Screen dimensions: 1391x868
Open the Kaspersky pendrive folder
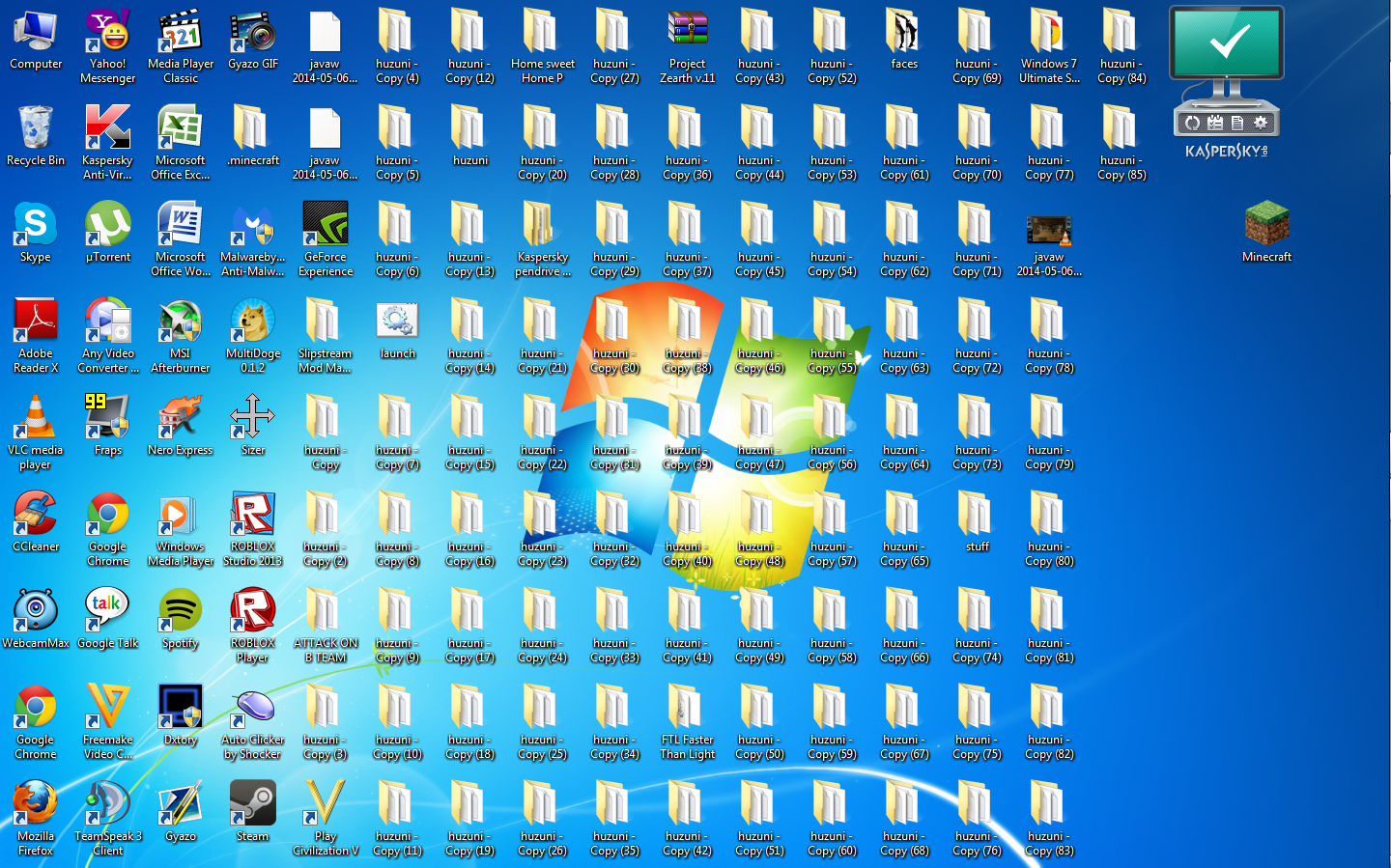click(x=543, y=240)
